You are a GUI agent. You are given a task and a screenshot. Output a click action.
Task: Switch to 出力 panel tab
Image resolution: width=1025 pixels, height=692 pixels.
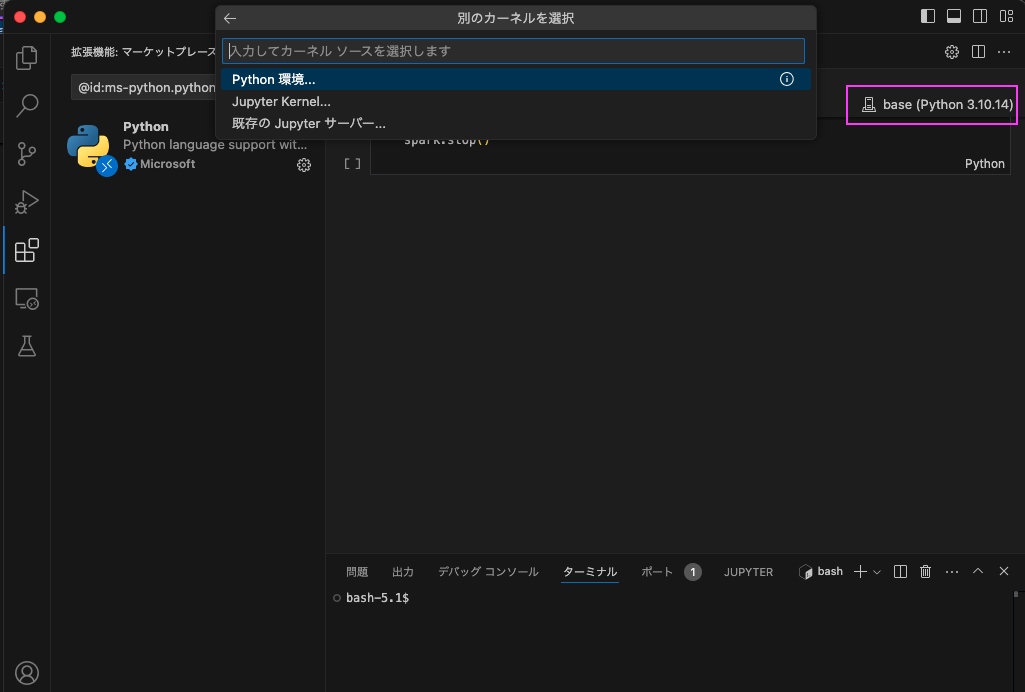tap(403, 572)
